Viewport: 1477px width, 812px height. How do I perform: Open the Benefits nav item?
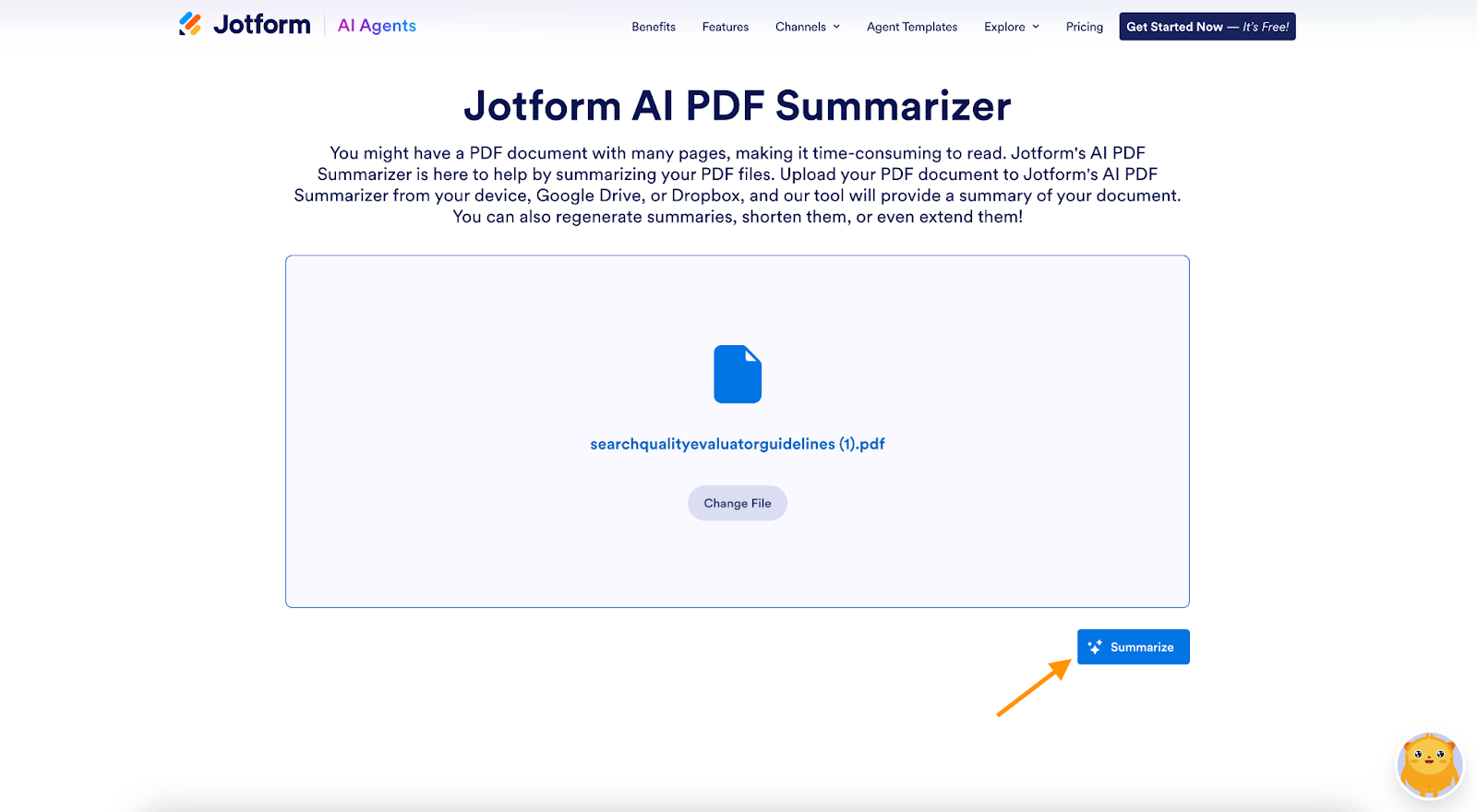tap(654, 27)
